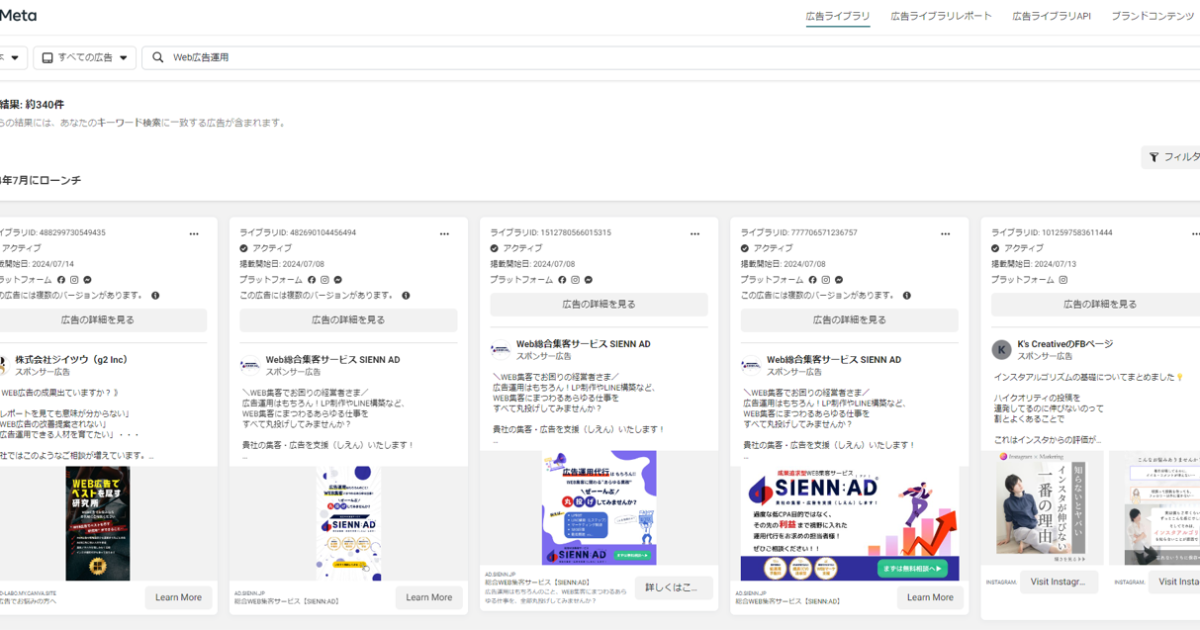1200x630 pixels.
Task: Click library ID 1012597583611444 text
Action: click(1051, 232)
